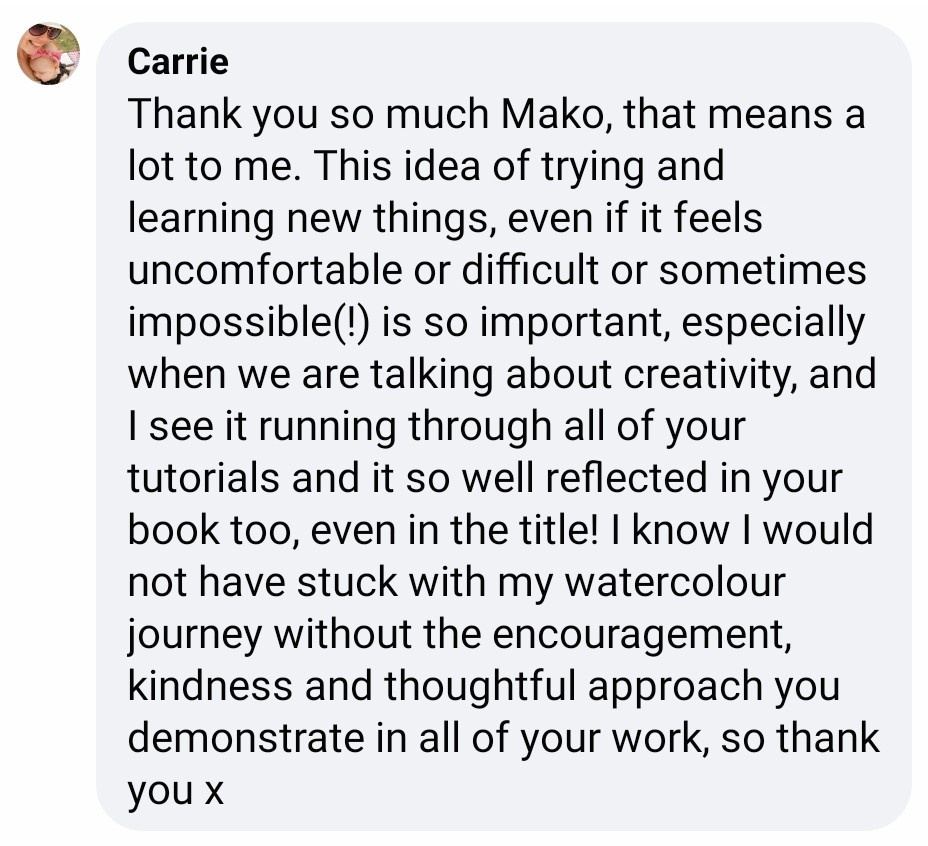Click the word 'reflected' in the comment
The image size is (928, 846).
(x=626, y=478)
